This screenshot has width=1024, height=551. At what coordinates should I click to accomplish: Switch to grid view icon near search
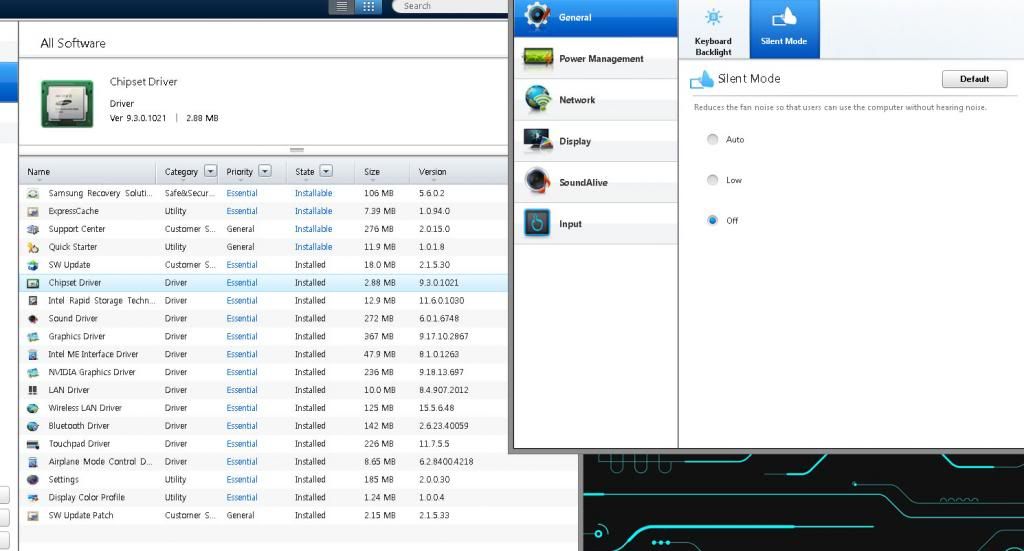coord(368,7)
